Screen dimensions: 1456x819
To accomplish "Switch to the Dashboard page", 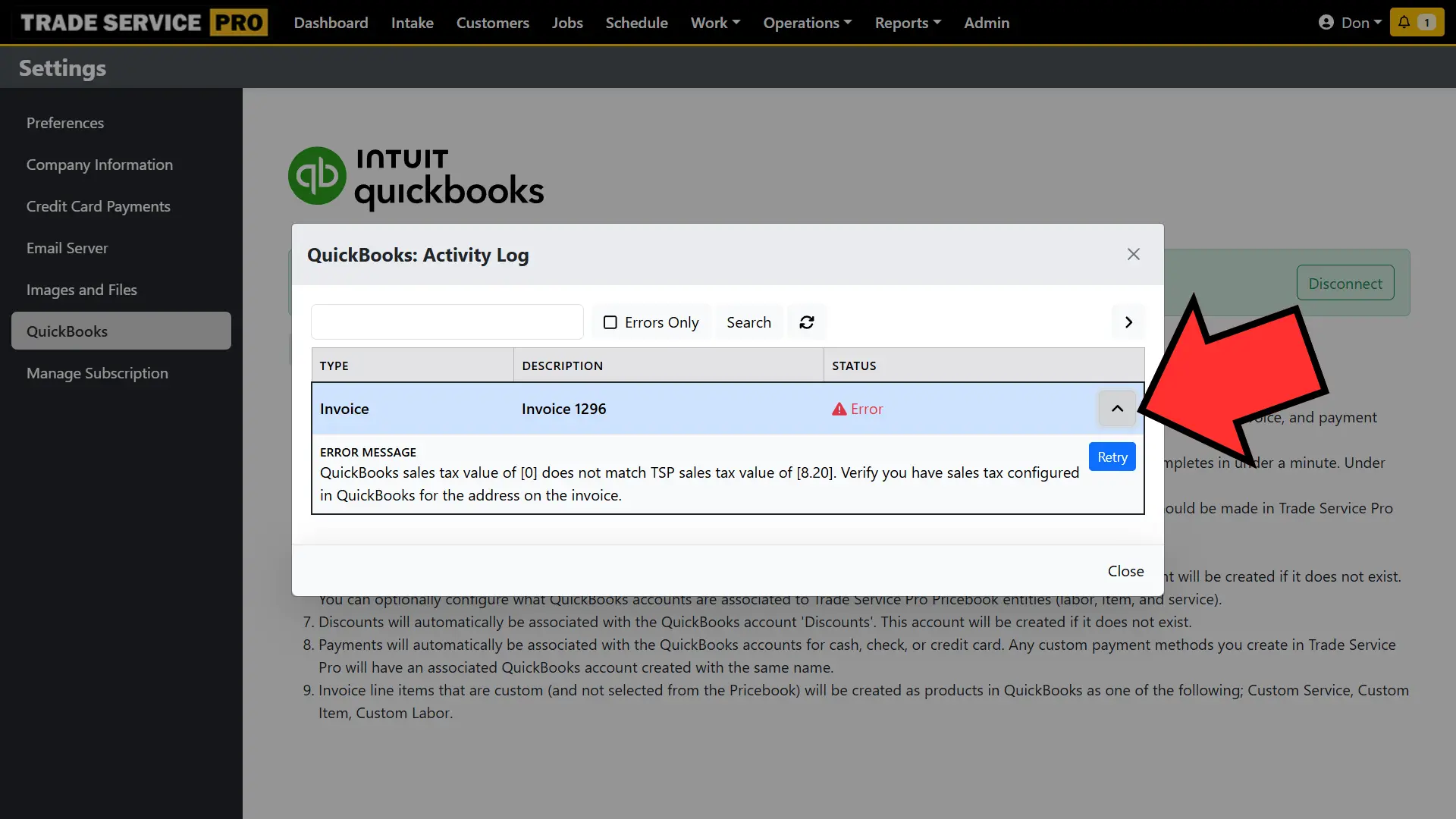I will coord(330,22).
